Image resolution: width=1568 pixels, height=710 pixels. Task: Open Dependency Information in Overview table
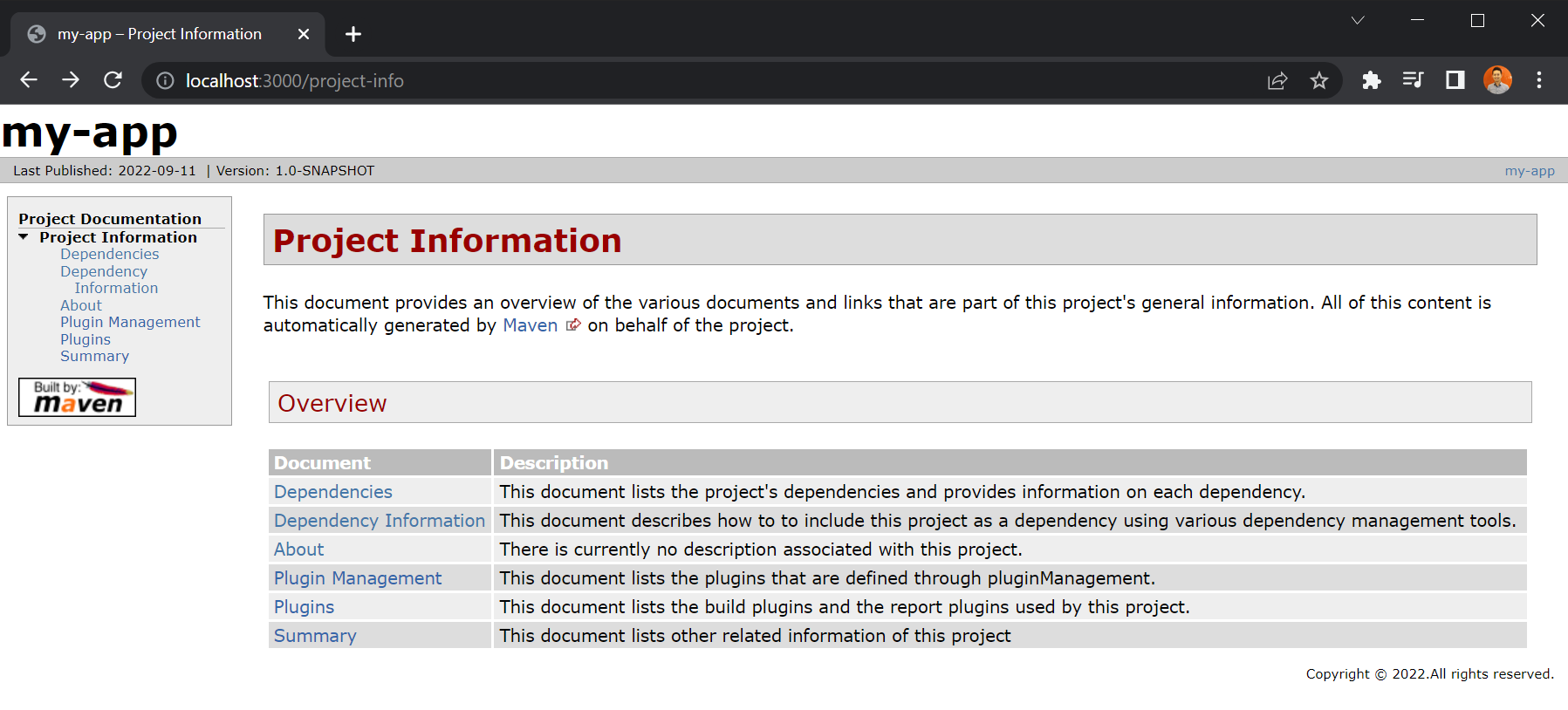pyautogui.click(x=380, y=521)
